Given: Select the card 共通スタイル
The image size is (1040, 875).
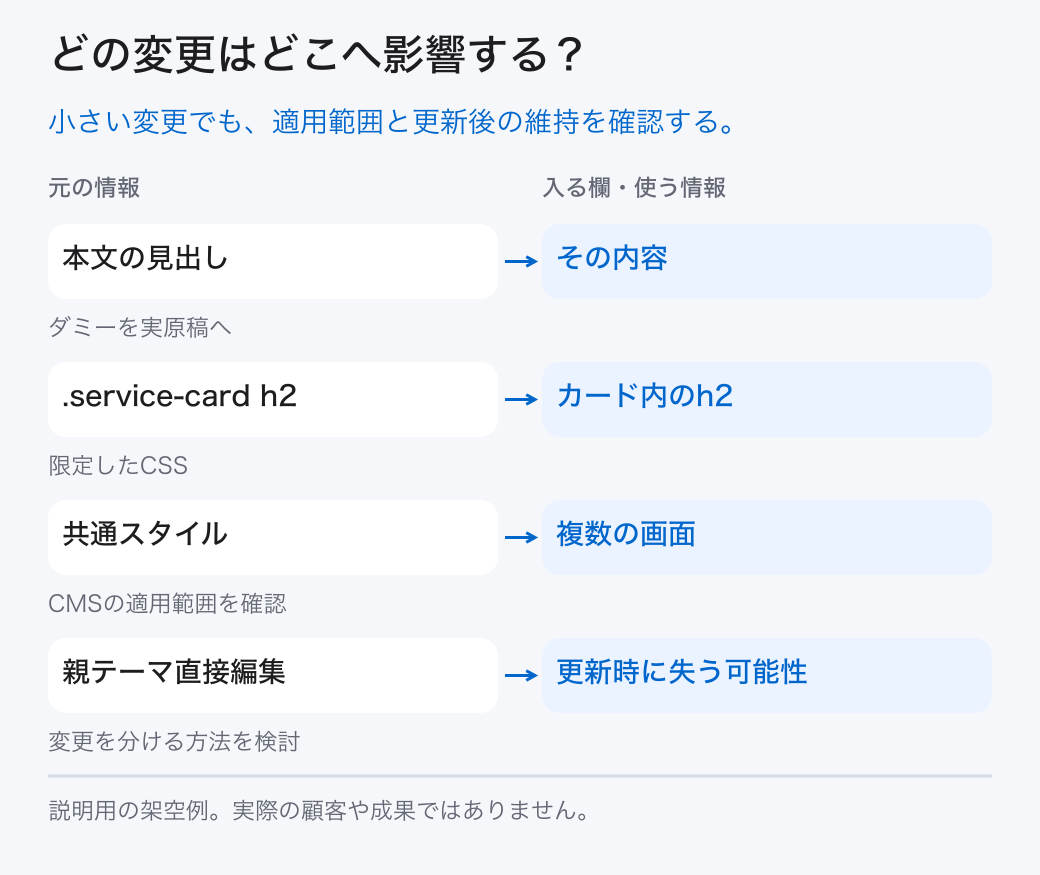Looking at the screenshot, I should click(273, 537).
